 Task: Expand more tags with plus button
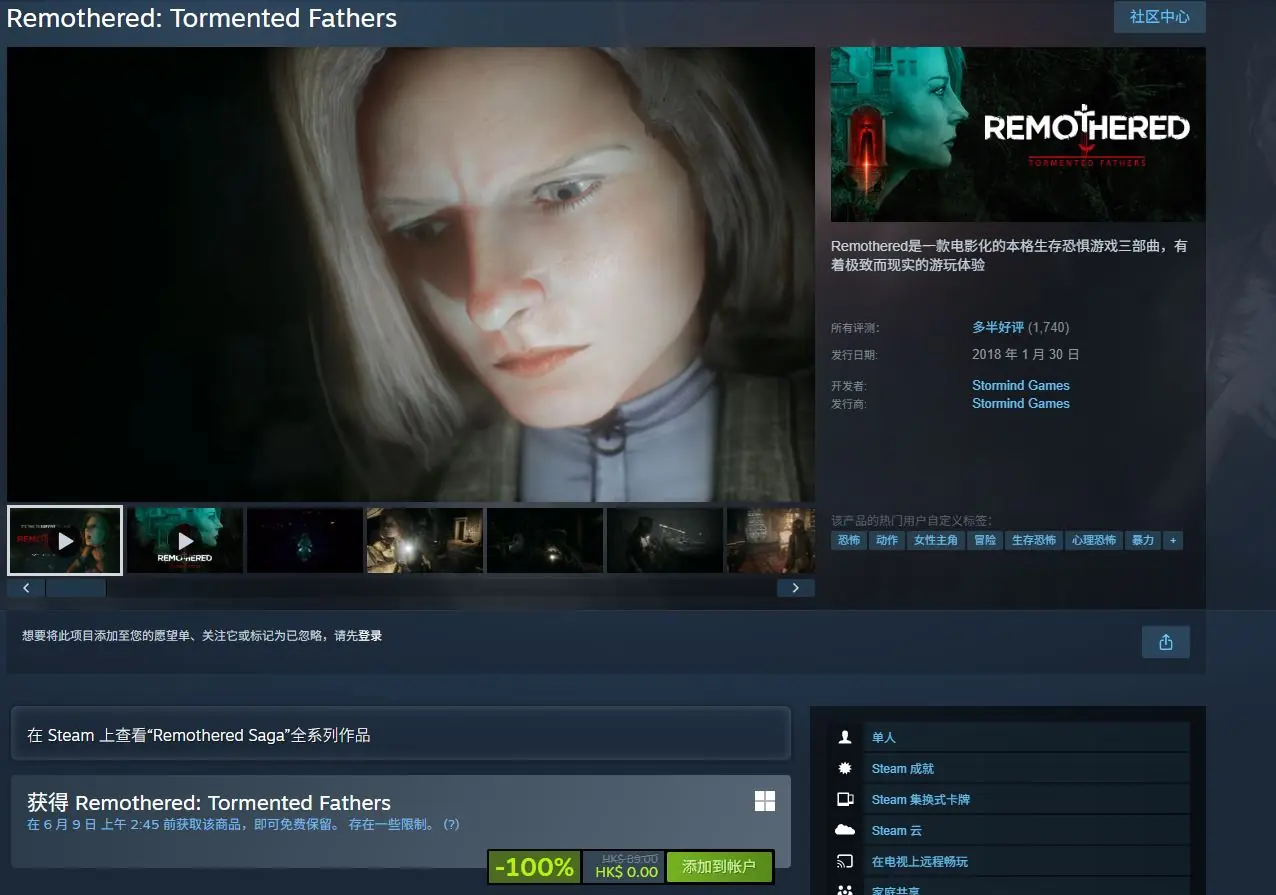coord(1173,540)
